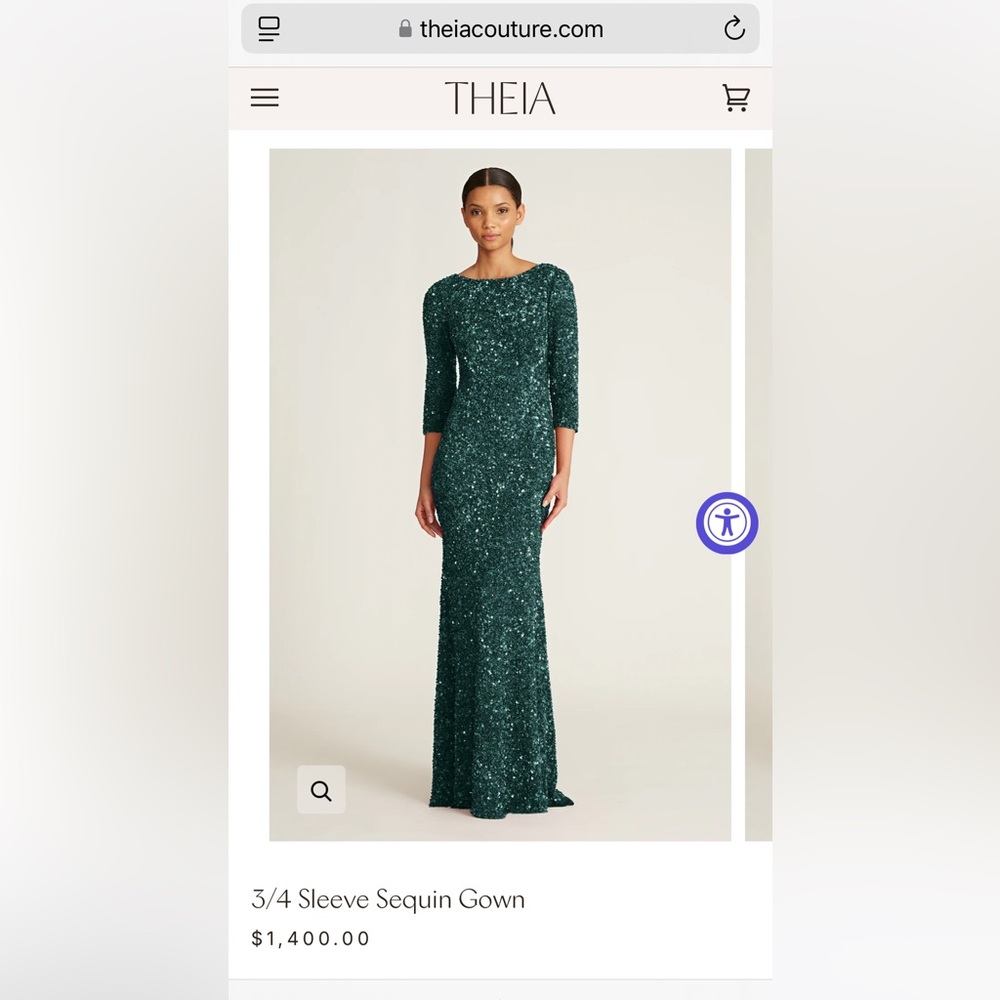Go to homepage via THEIA logo
1000x1000 pixels.
tap(500, 98)
